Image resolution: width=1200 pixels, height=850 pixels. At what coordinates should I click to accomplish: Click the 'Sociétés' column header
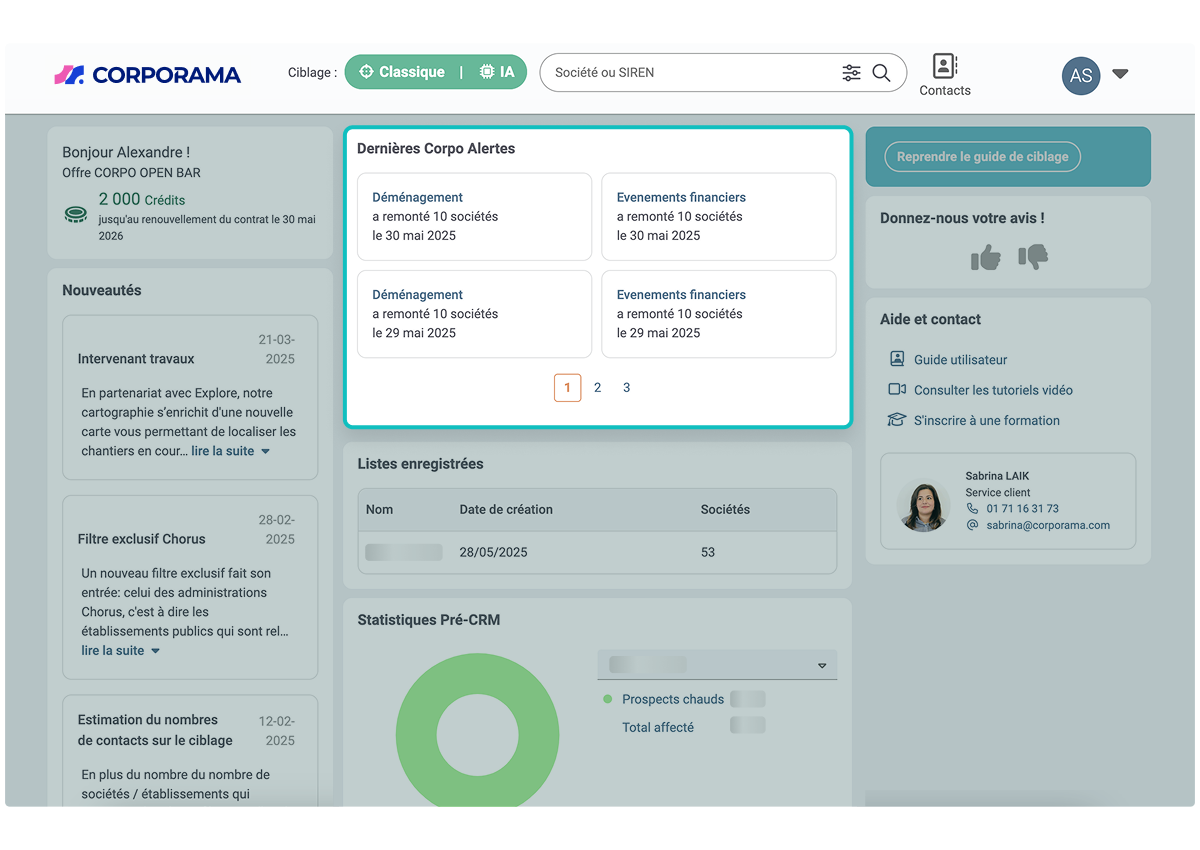[725, 510]
